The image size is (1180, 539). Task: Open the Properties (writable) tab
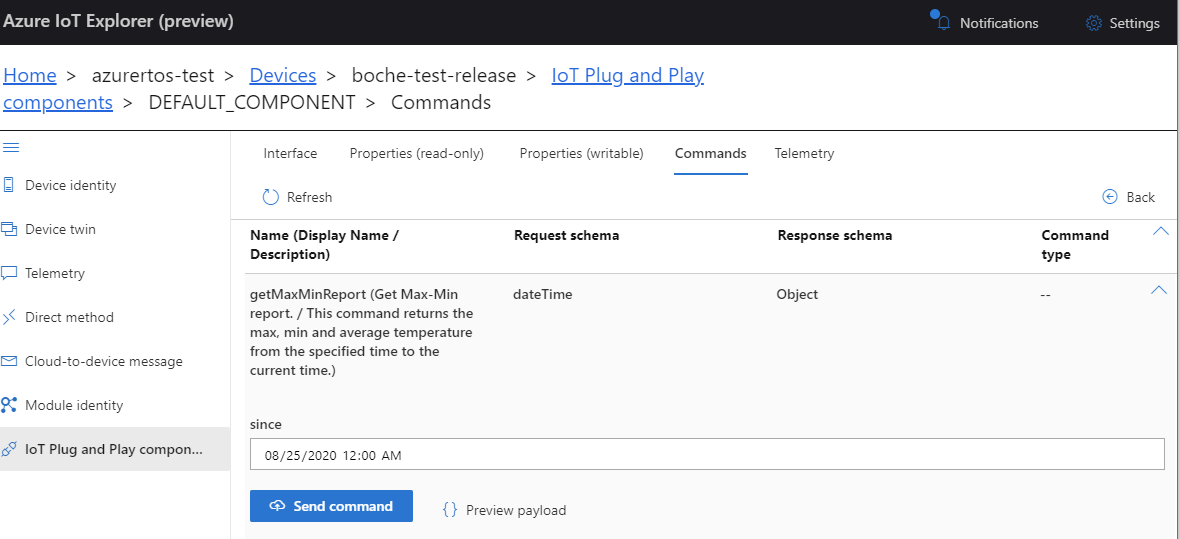click(x=581, y=153)
